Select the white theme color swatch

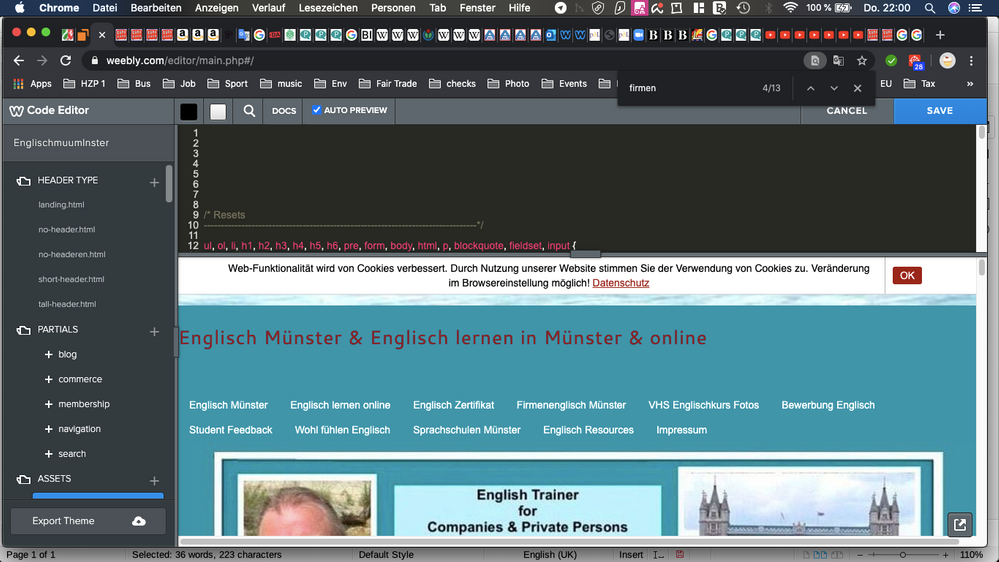(218, 111)
